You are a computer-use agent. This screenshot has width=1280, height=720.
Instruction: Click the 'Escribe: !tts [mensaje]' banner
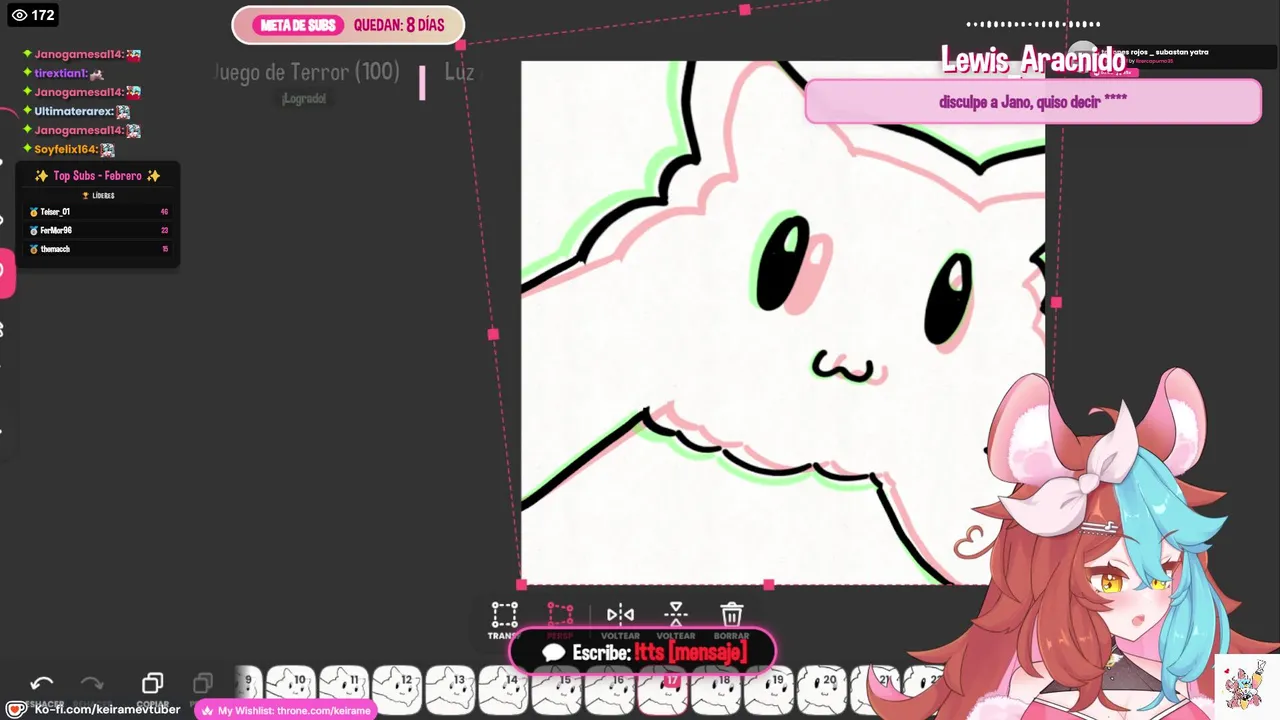(643, 652)
